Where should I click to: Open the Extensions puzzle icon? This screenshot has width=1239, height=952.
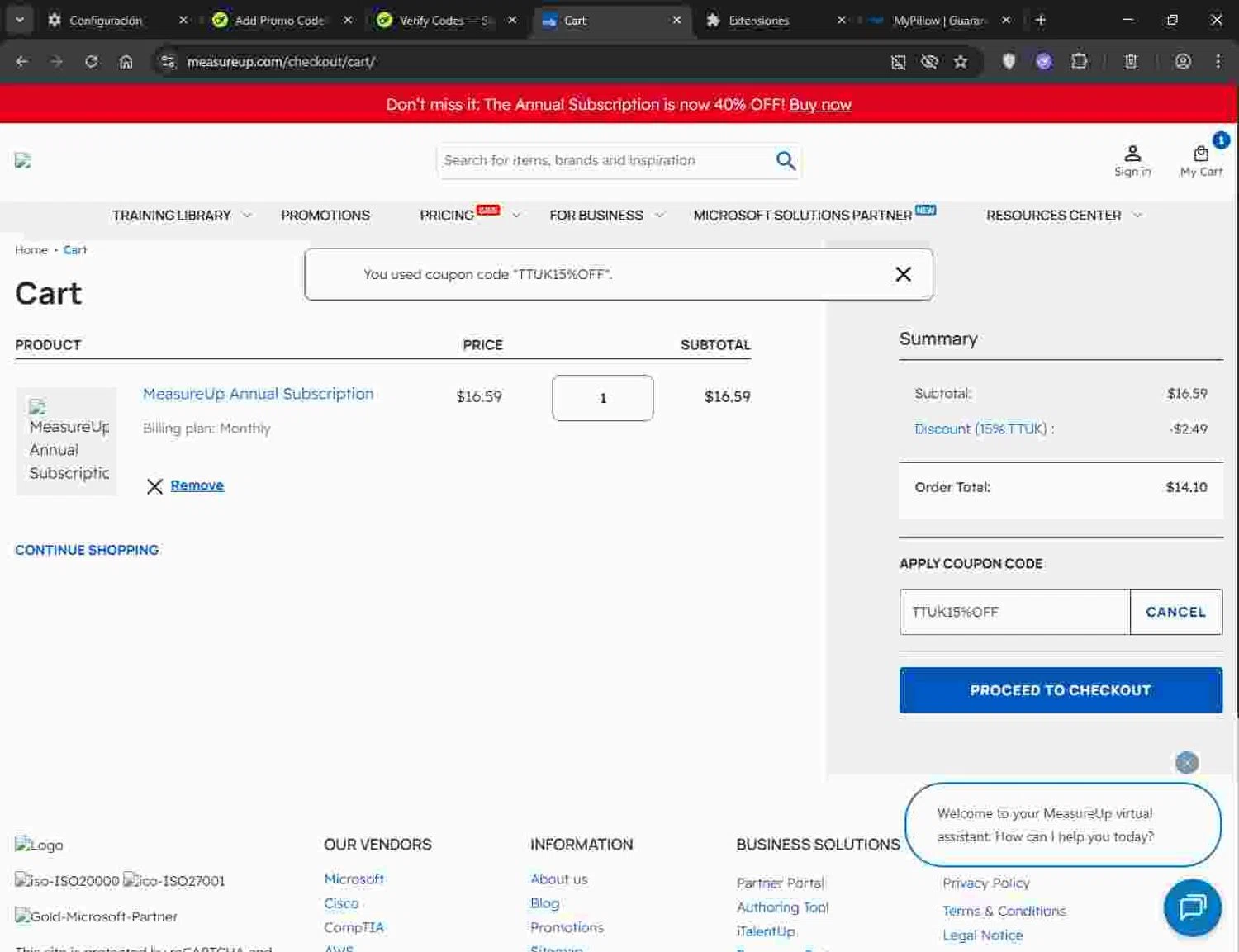(1079, 61)
